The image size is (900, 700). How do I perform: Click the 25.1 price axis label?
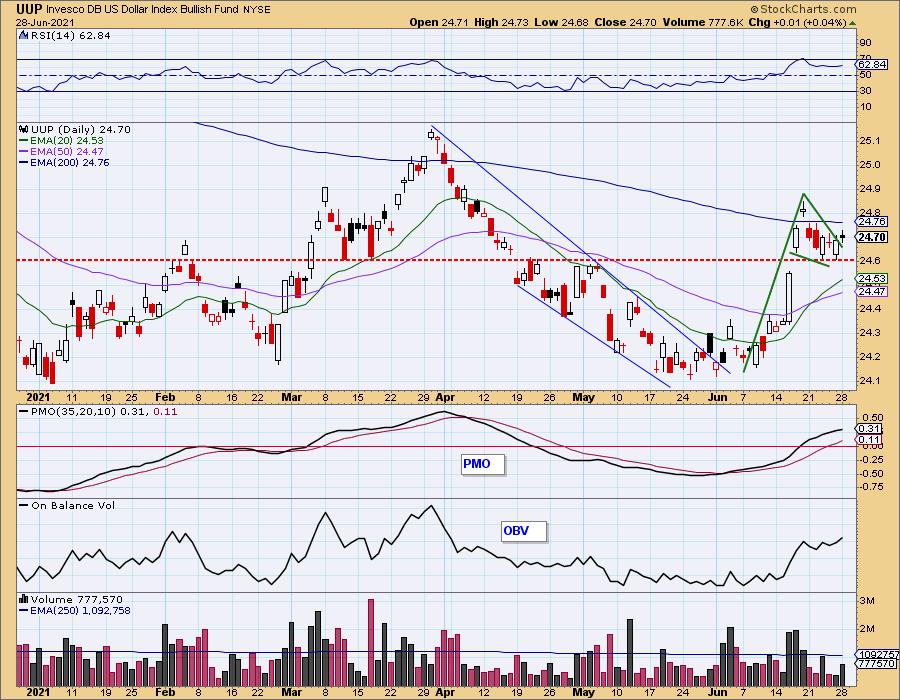click(870, 141)
